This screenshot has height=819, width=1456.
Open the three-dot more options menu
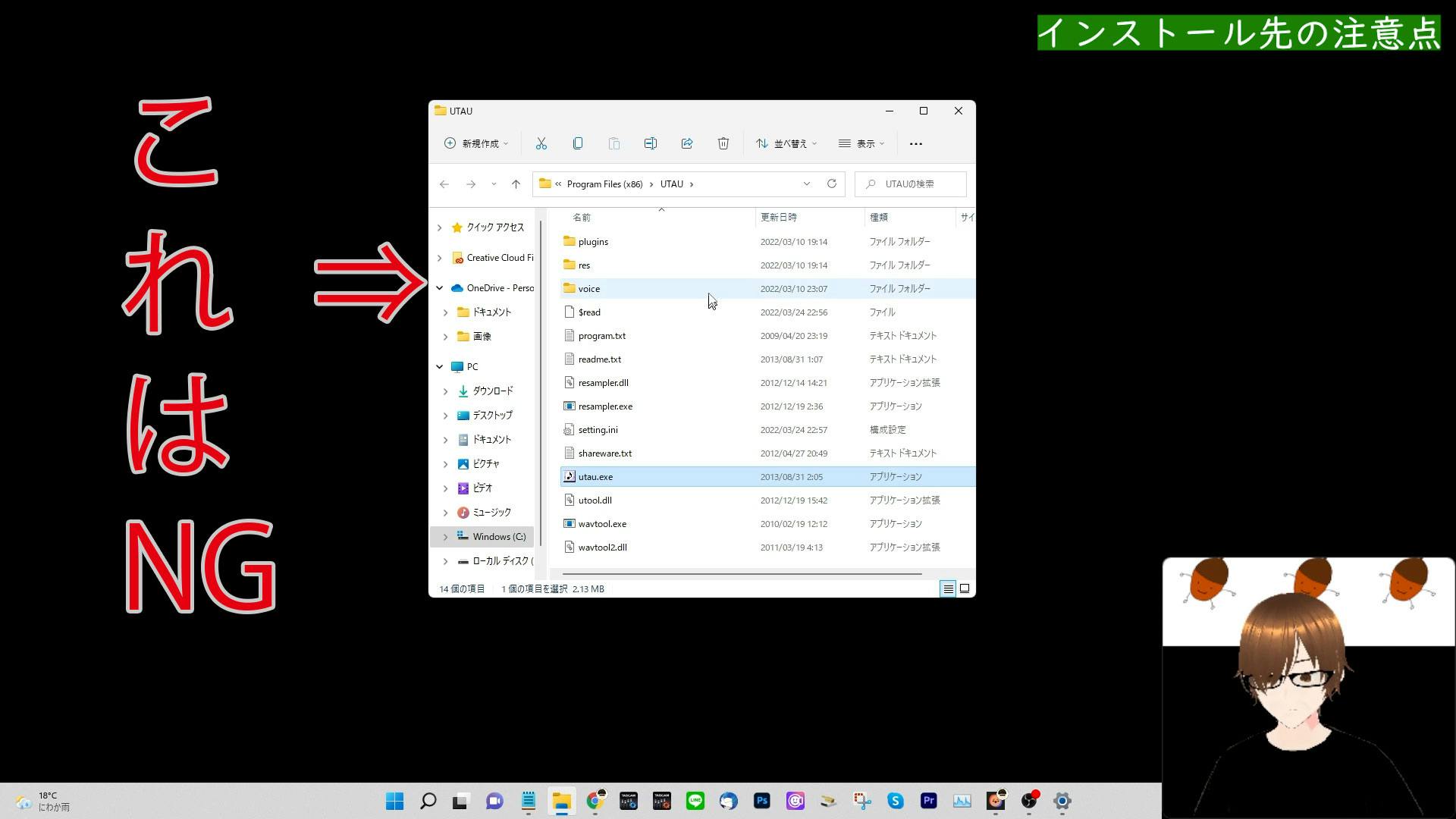click(x=916, y=144)
